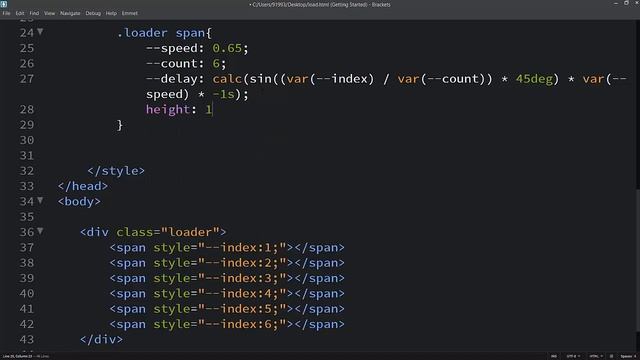Open the UTF-8 encoding dropdown
The width and height of the screenshot is (640, 360).
(x=573, y=356)
